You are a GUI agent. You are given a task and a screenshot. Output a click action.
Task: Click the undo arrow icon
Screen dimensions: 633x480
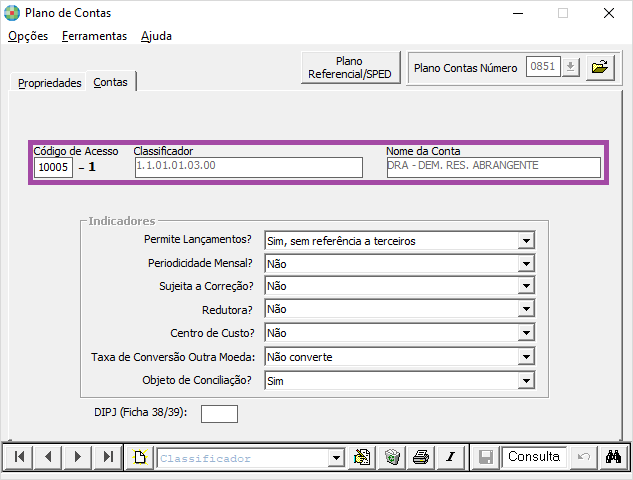pos(584,457)
